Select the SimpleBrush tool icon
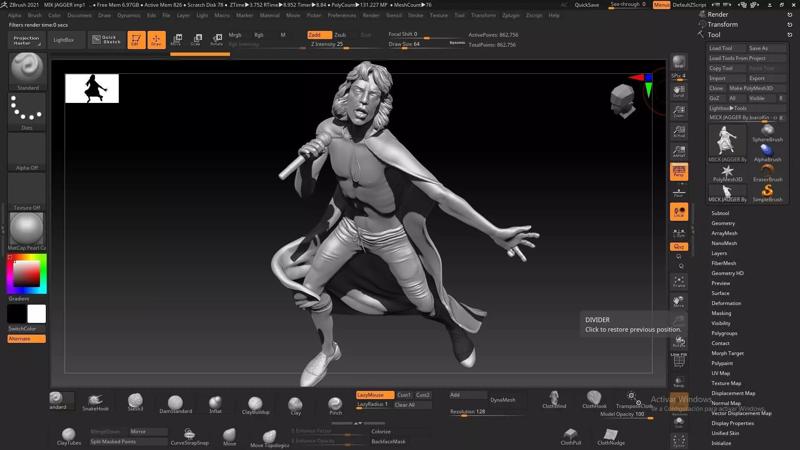This screenshot has width=800, height=450. click(x=767, y=190)
